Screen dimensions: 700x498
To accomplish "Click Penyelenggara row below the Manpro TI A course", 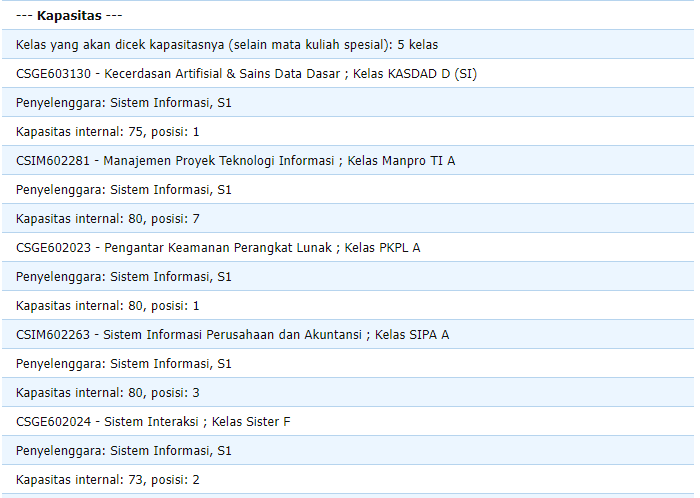I will click(x=348, y=189).
